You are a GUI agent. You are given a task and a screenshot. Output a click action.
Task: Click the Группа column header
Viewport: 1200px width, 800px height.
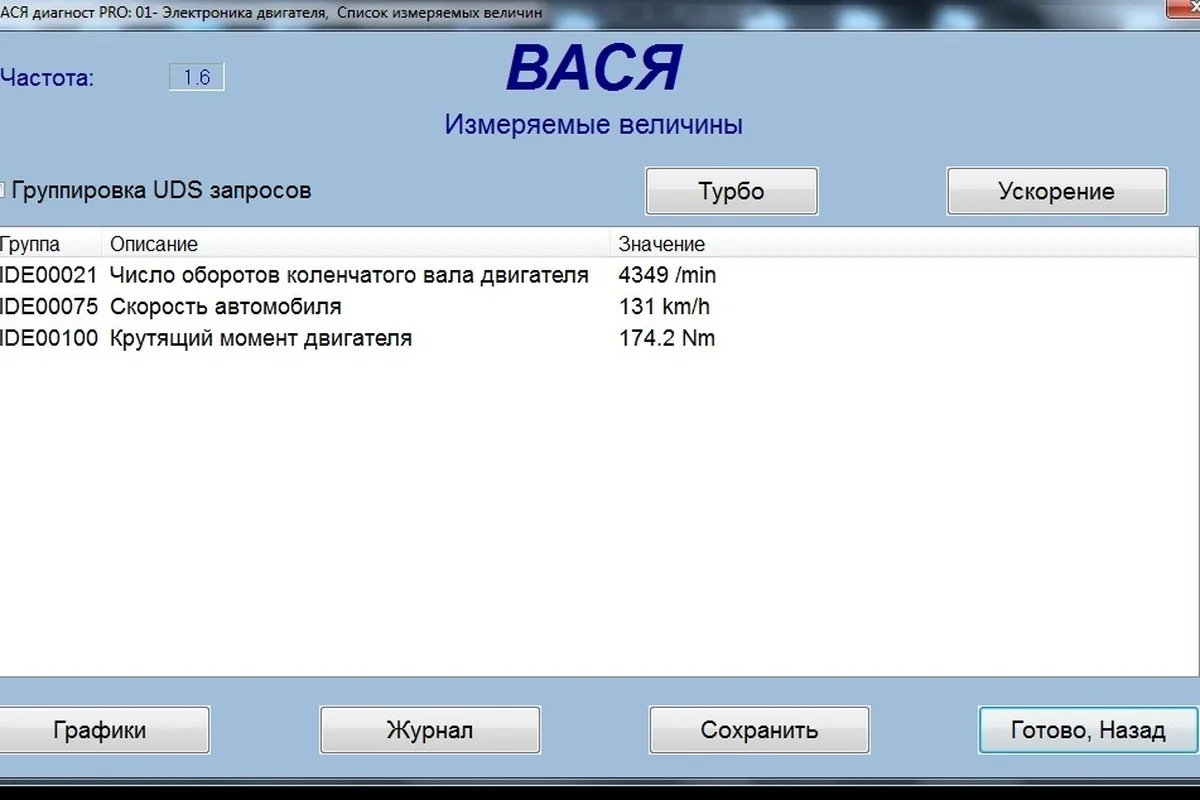tap(50, 244)
